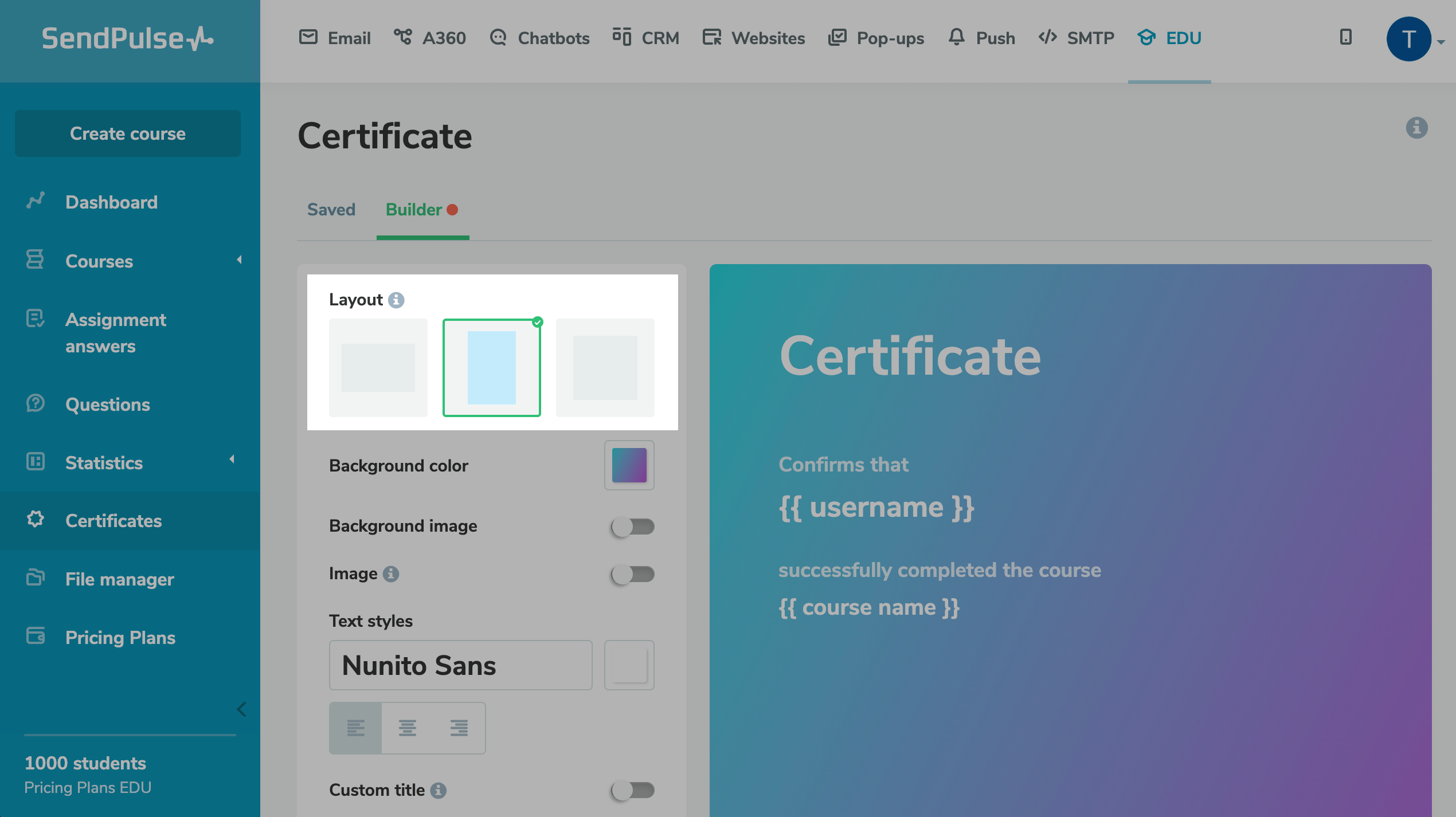The image size is (1456, 817).
Task: Expand the Statistics sidebar submenu
Action: pos(232,459)
